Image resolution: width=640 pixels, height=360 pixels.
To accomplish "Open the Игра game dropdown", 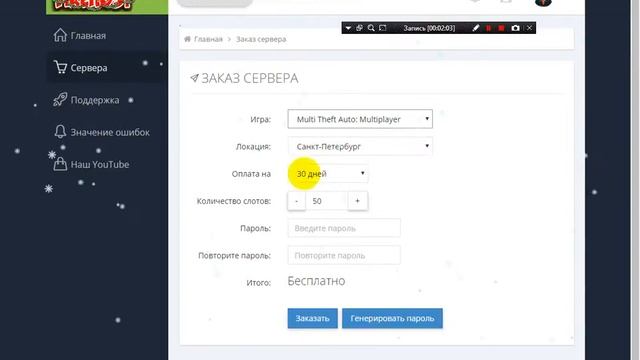I will click(360, 119).
